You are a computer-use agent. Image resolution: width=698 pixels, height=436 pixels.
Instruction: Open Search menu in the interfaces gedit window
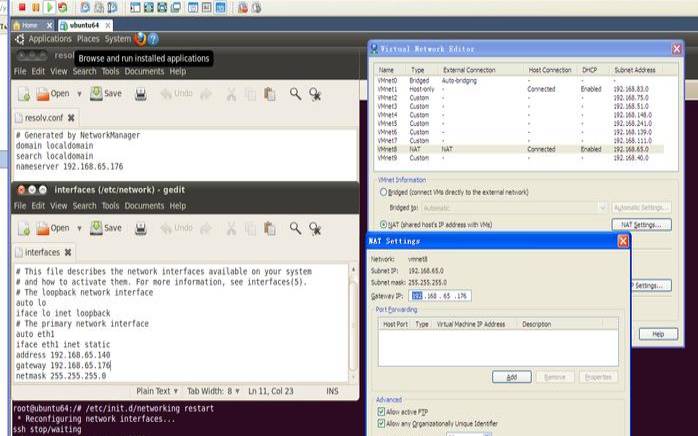pyautogui.click(x=85, y=206)
